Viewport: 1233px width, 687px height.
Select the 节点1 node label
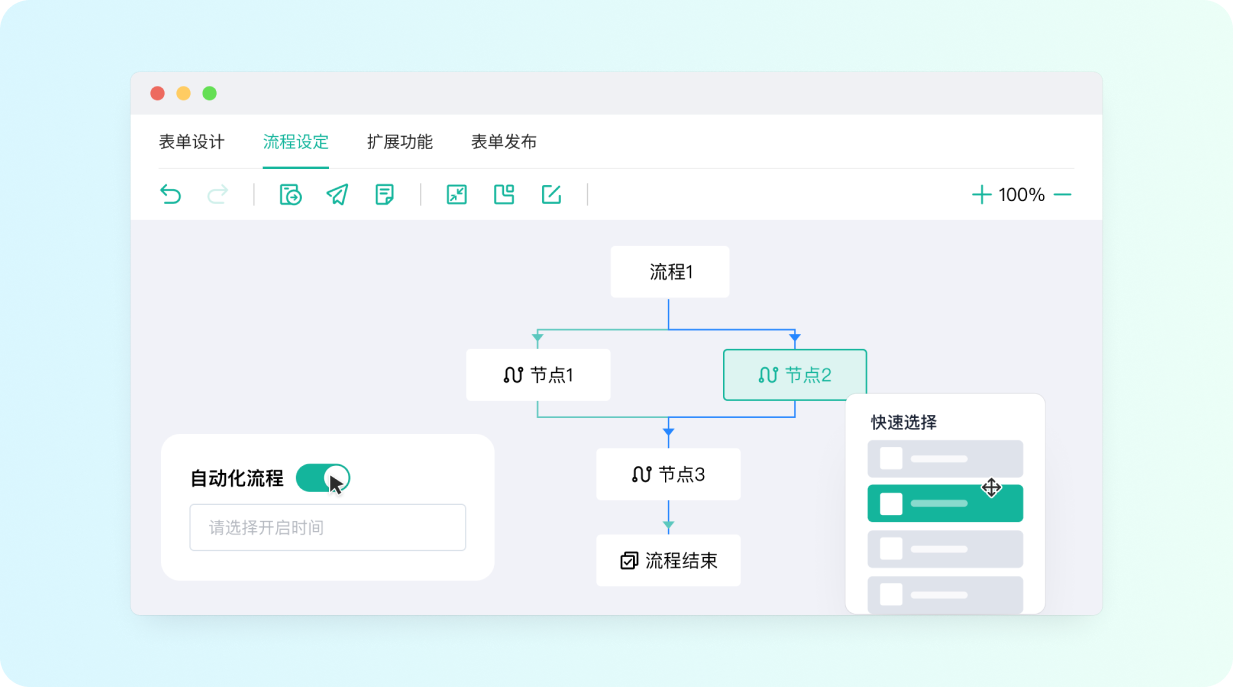[x=552, y=376]
